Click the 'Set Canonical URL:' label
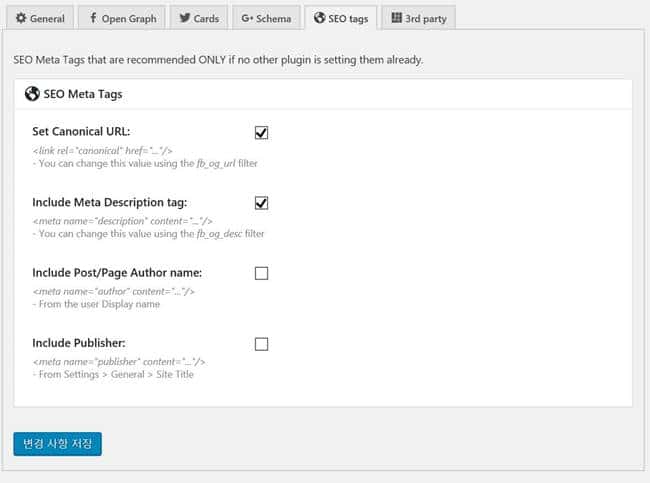Screen dimensions: 650x483 (81, 131)
